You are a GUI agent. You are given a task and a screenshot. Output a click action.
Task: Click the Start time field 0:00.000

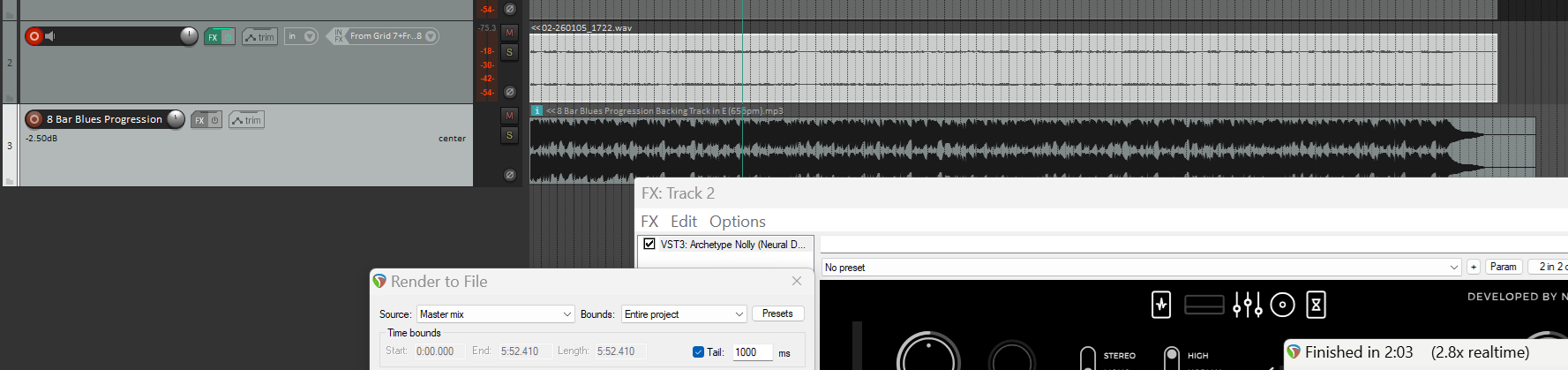coord(439,351)
